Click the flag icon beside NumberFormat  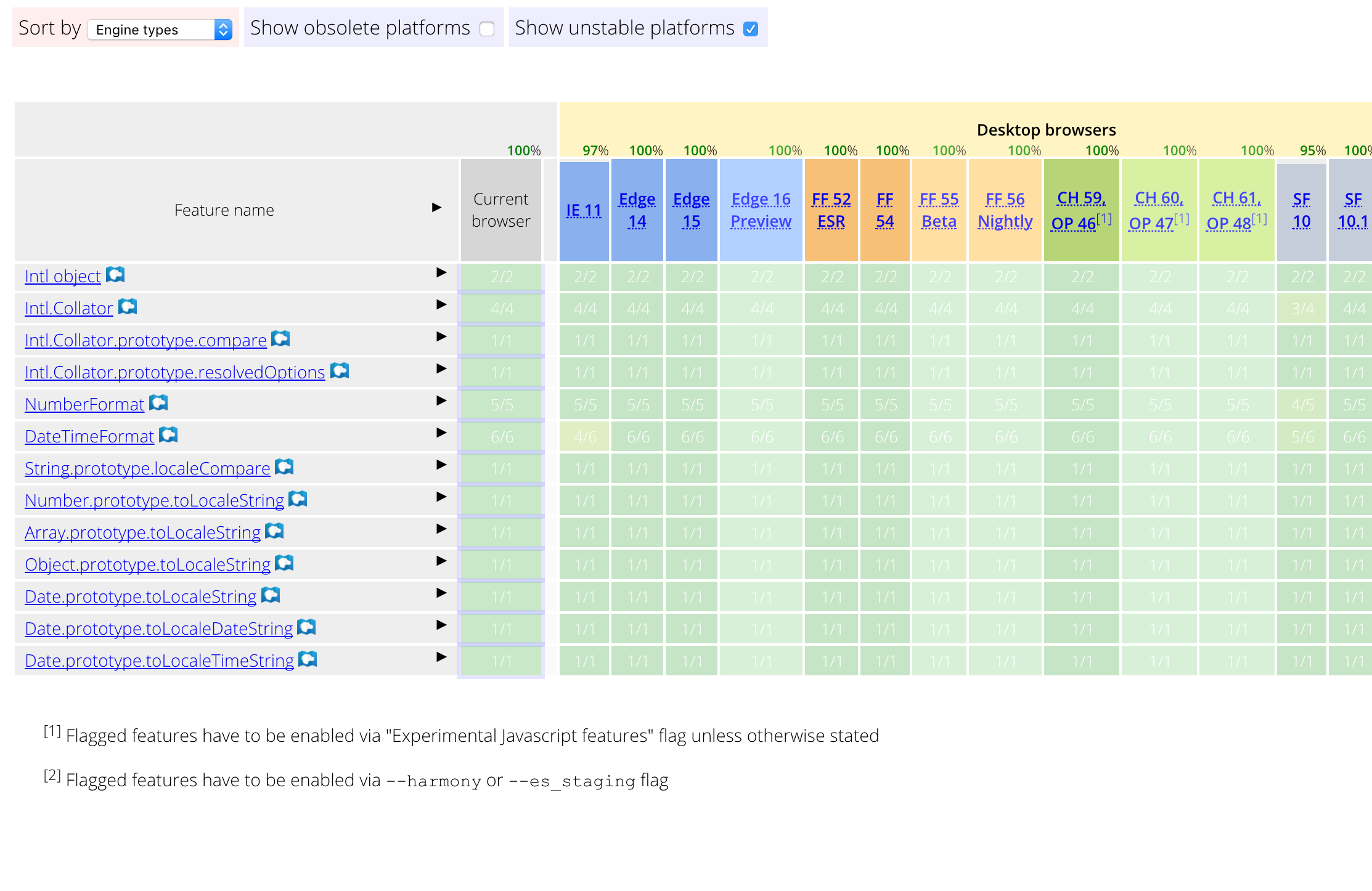point(158,403)
